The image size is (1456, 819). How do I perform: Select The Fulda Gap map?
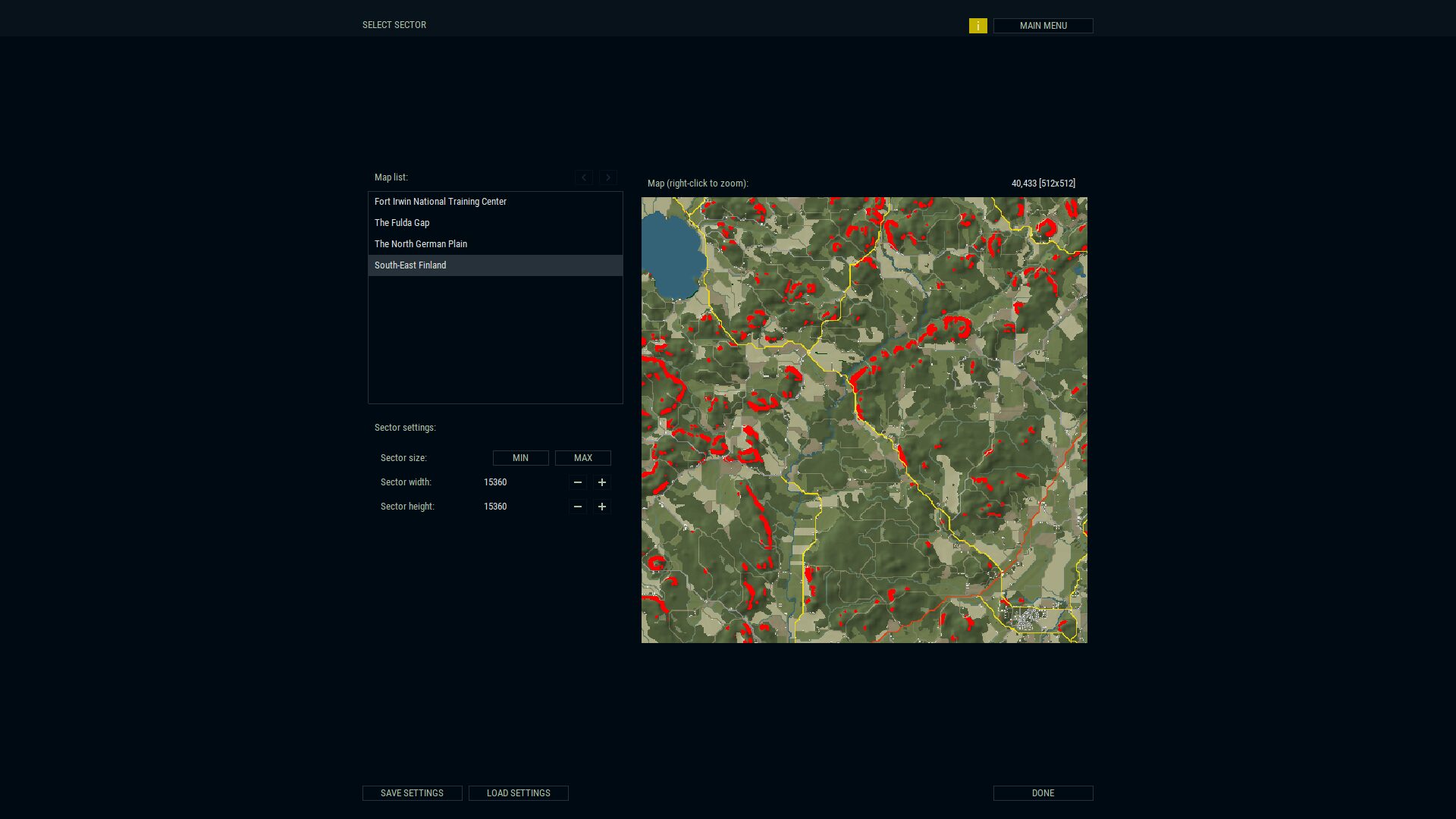click(x=402, y=223)
